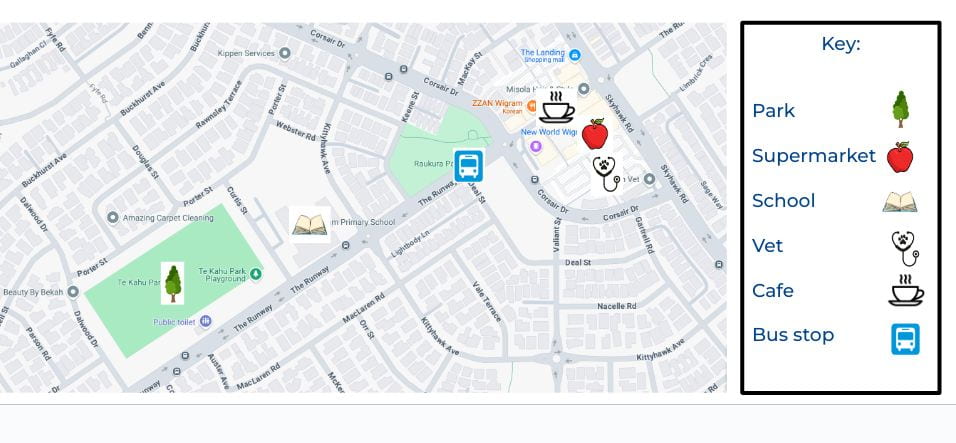
Task: Click the tree icon in the key
Action: tap(901, 109)
